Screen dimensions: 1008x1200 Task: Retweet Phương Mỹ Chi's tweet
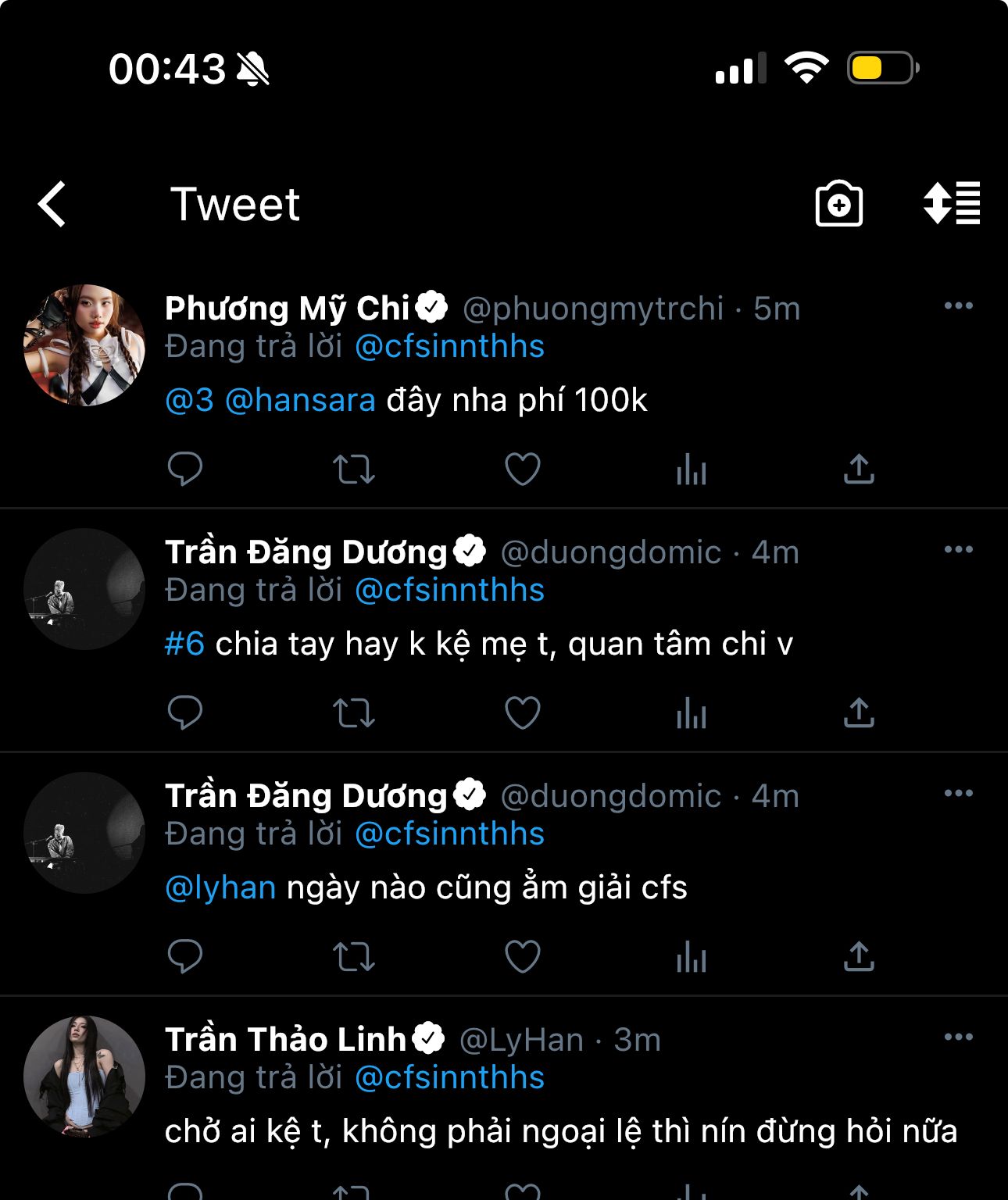click(354, 470)
